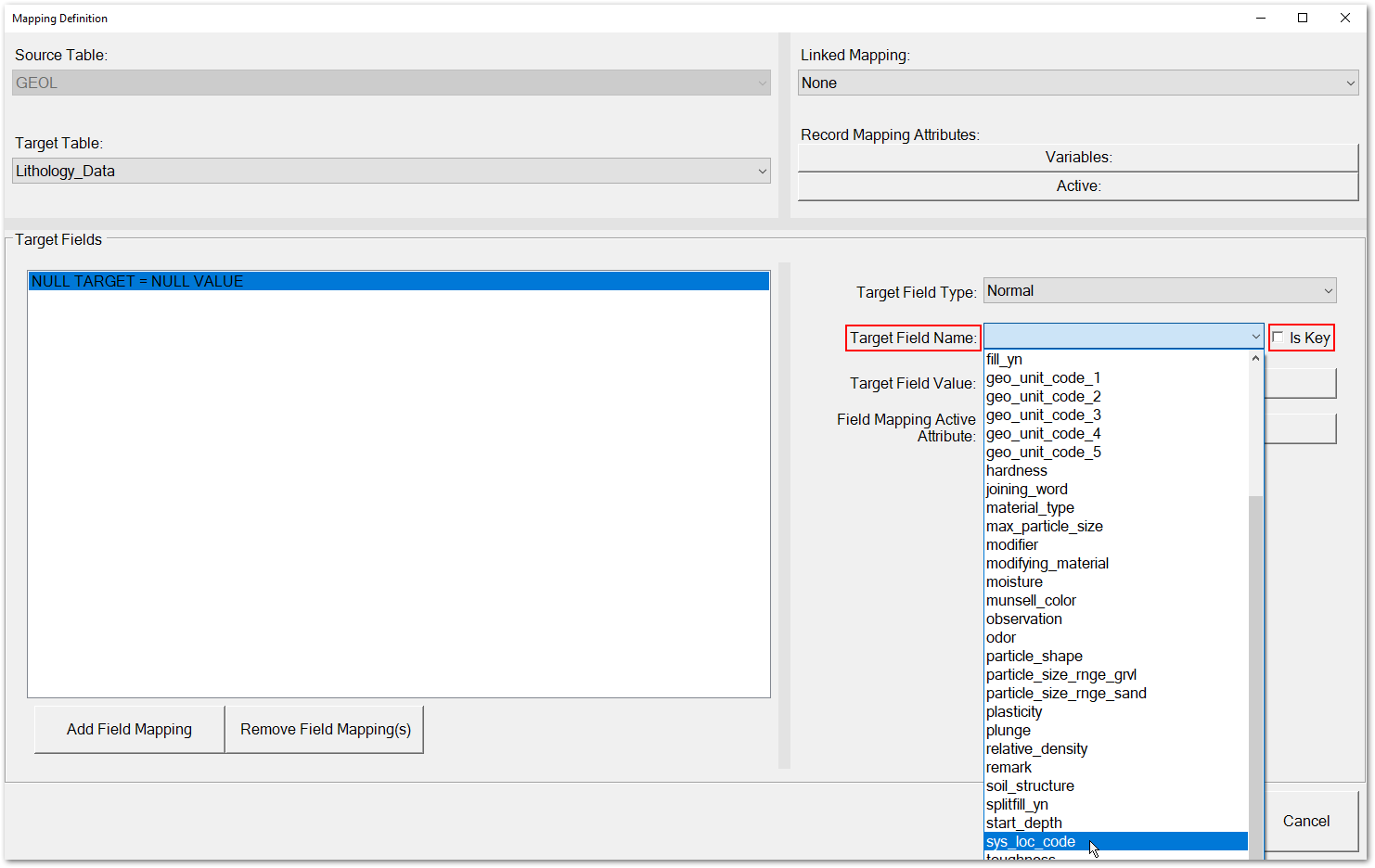The height and width of the screenshot is (868, 1375).
Task: Collapse the Target Field Name combo box arrow
Action: [x=1255, y=337]
